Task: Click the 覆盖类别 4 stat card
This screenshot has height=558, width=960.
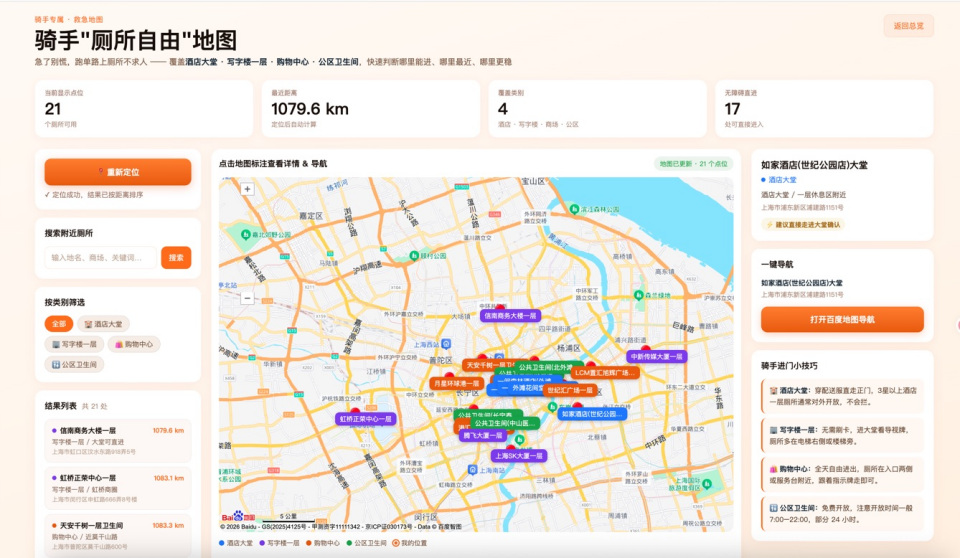Action: [598, 108]
